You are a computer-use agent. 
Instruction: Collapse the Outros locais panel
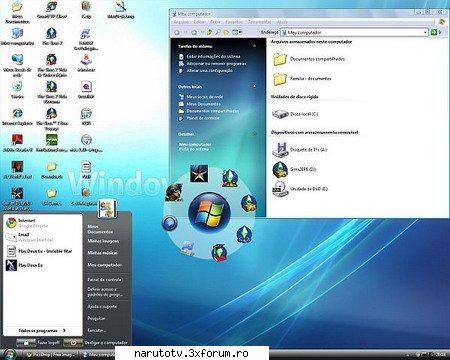coord(255,87)
